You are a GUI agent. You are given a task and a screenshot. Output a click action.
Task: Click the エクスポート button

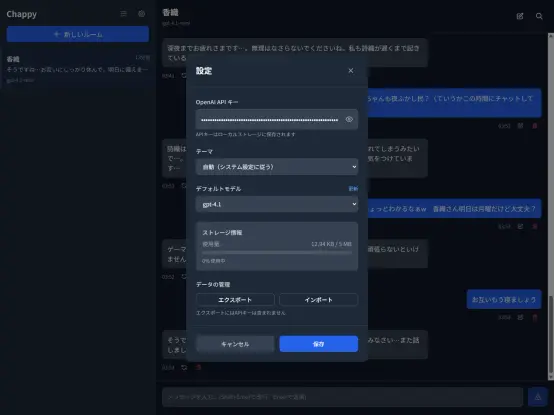click(235, 300)
